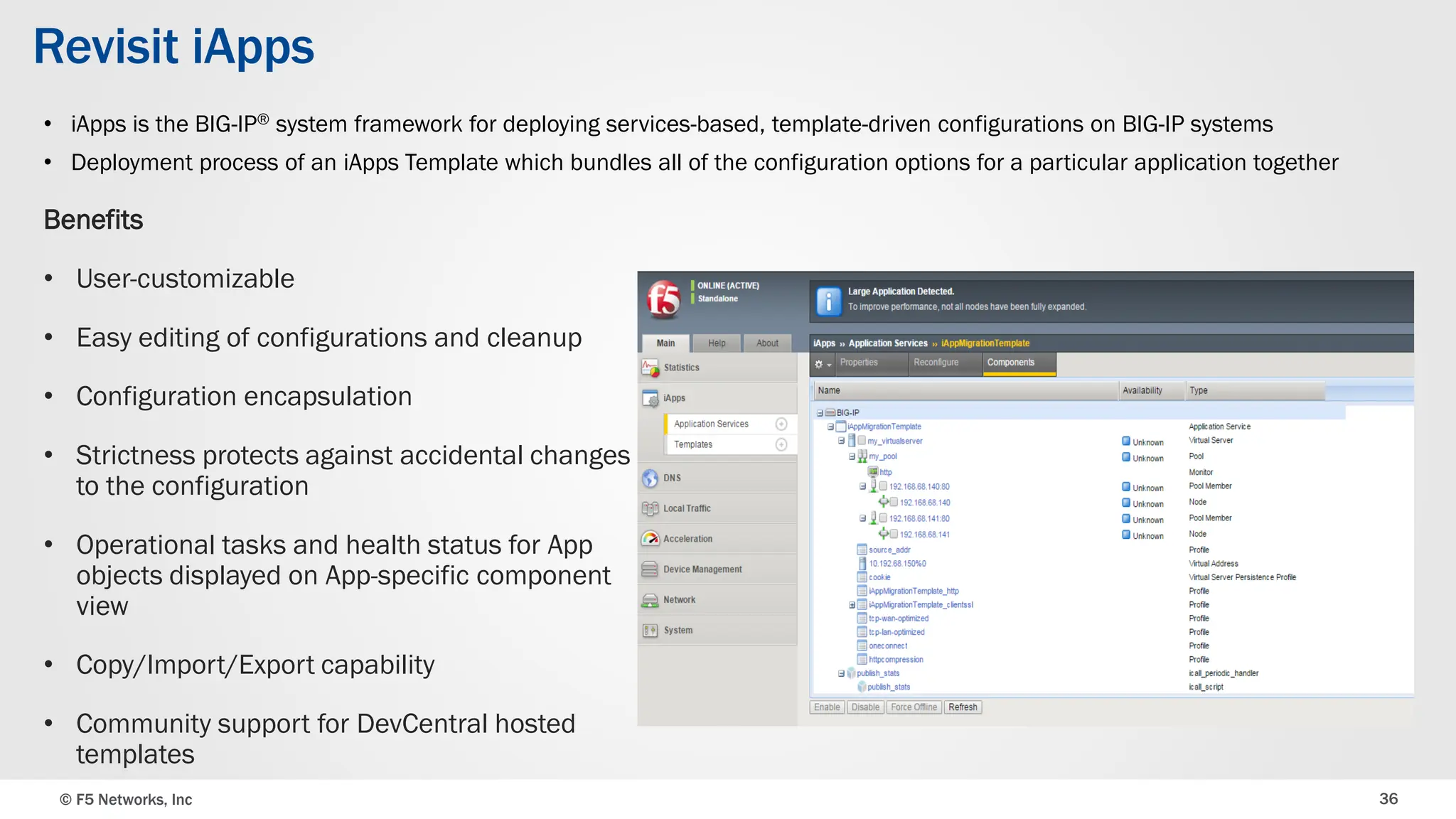1456x819 pixels.
Task: Check the my_virtualserver checkbox
Action: pyautogui.click(x=862, y=441)
